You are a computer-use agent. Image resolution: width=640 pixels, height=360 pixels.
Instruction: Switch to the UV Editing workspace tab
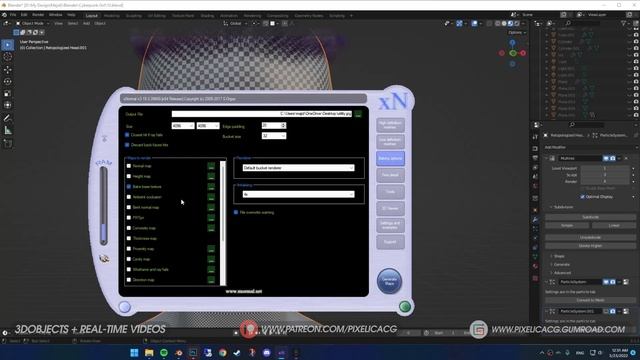coord(157,16)
